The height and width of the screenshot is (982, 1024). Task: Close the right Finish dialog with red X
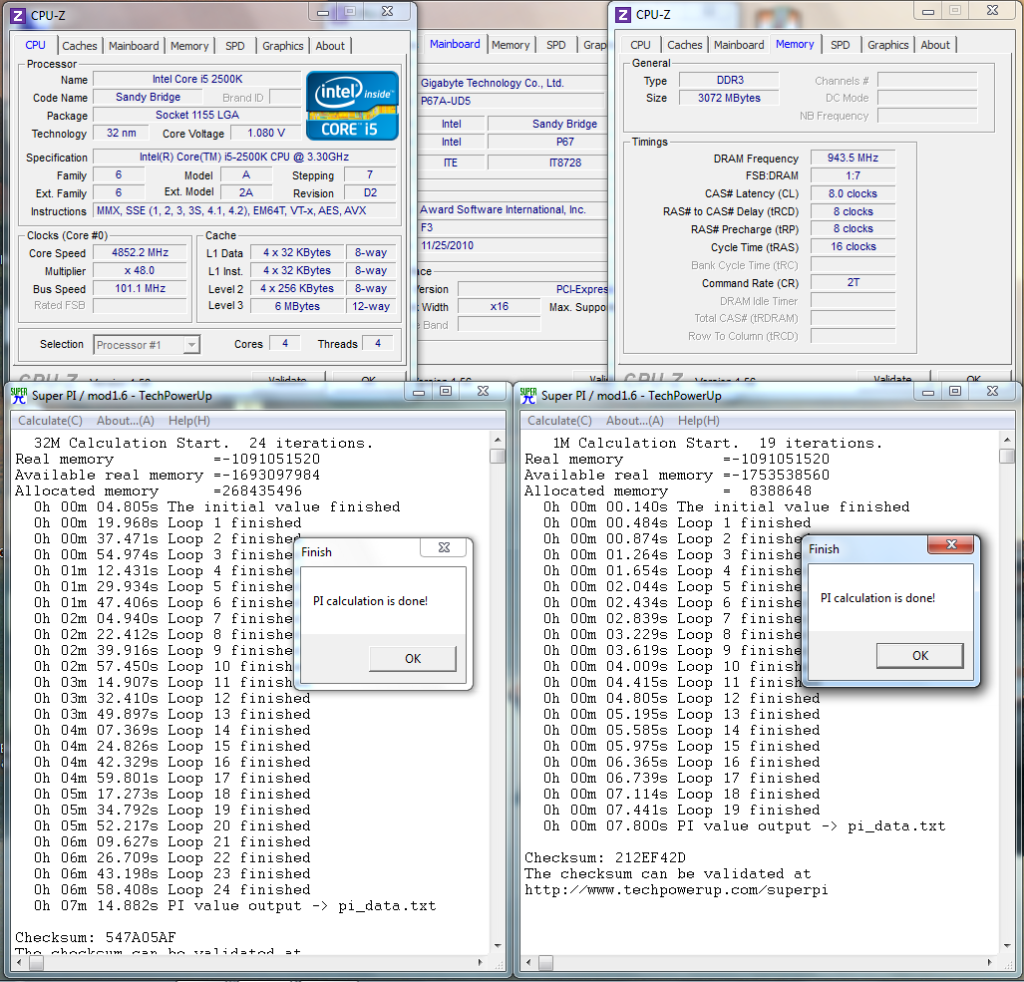click(951, 544)
